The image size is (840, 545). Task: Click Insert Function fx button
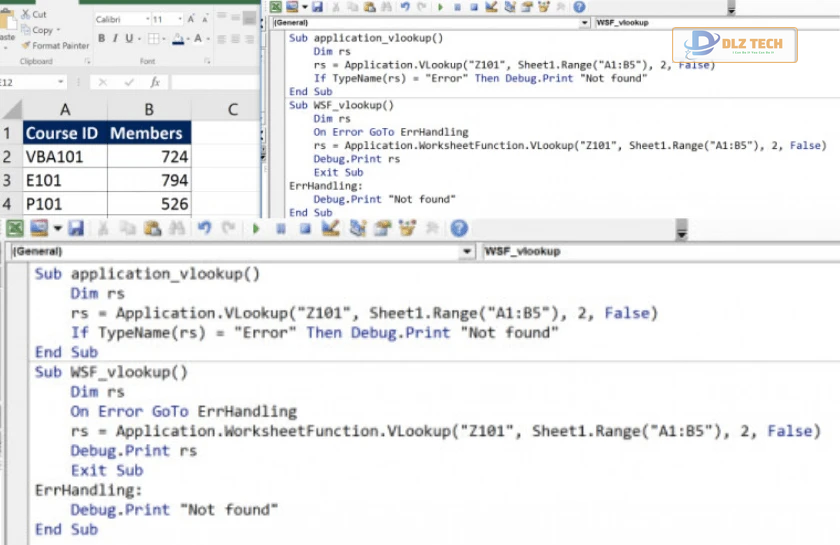pos(155,82)
